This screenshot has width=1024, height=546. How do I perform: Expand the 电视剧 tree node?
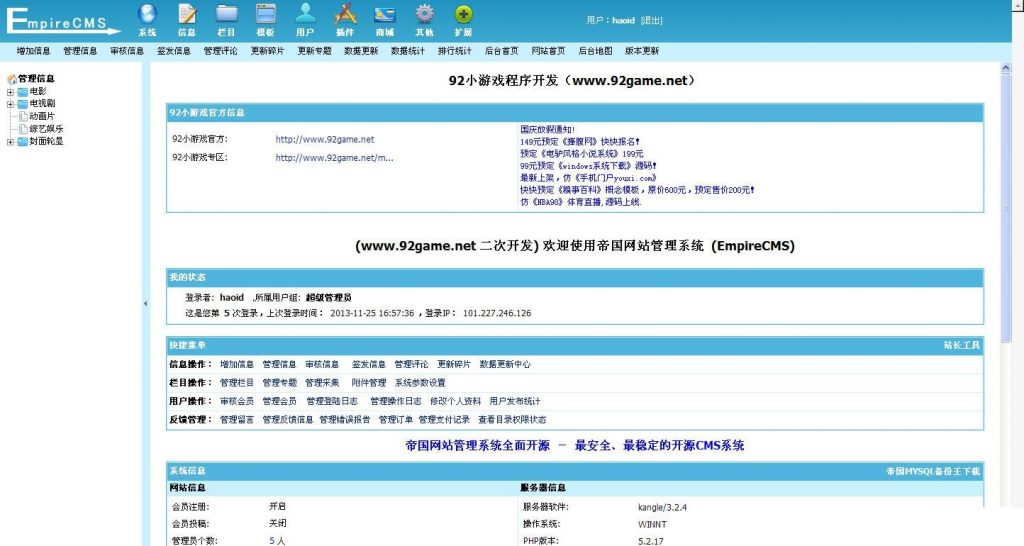tap(10, 104)
